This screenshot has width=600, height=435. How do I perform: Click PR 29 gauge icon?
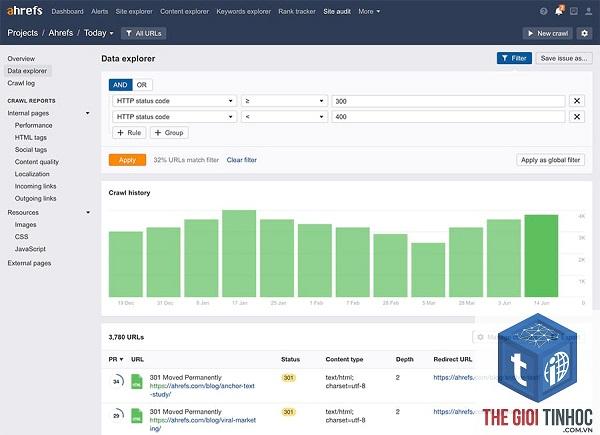117,415
